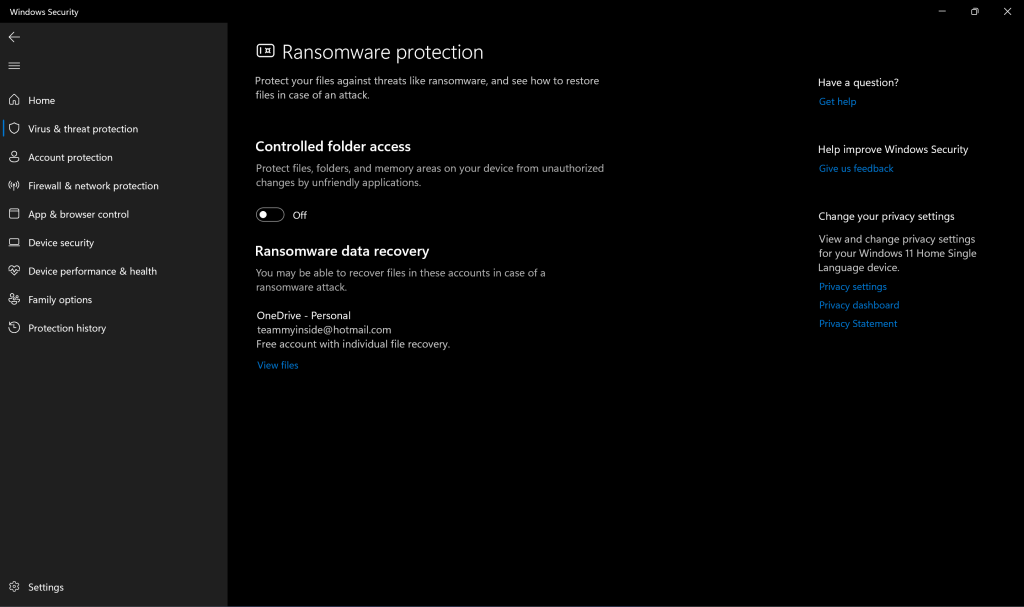
Task: Select Virus & threat protection
Action: (x=83, y=129)
